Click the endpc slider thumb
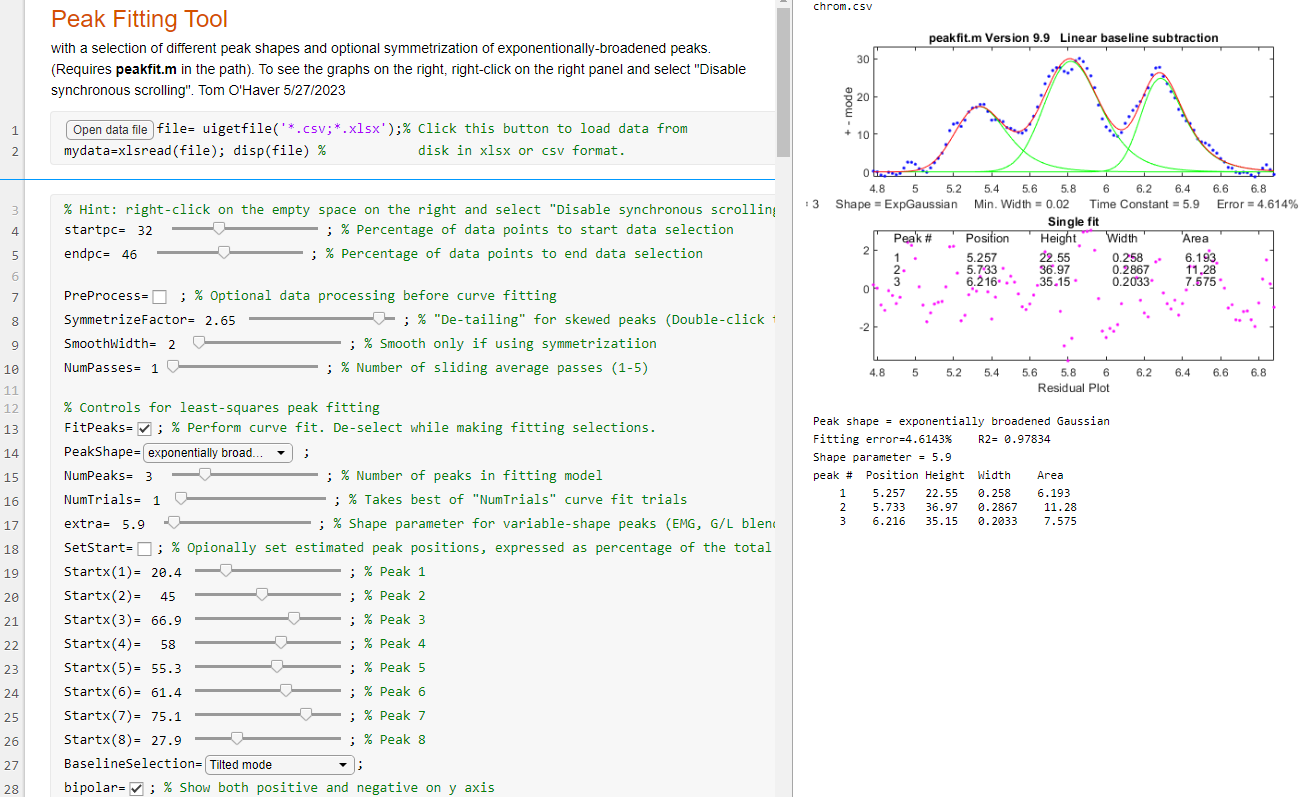 (x=224, y=254)
